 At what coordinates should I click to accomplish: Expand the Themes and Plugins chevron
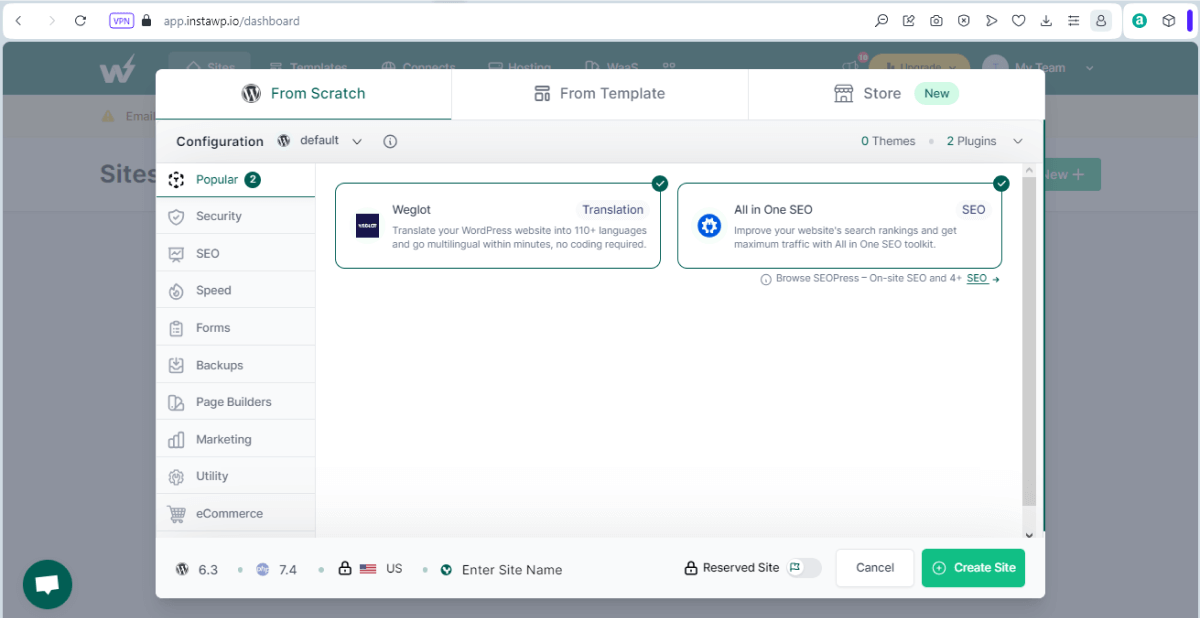pos(1018,141)
